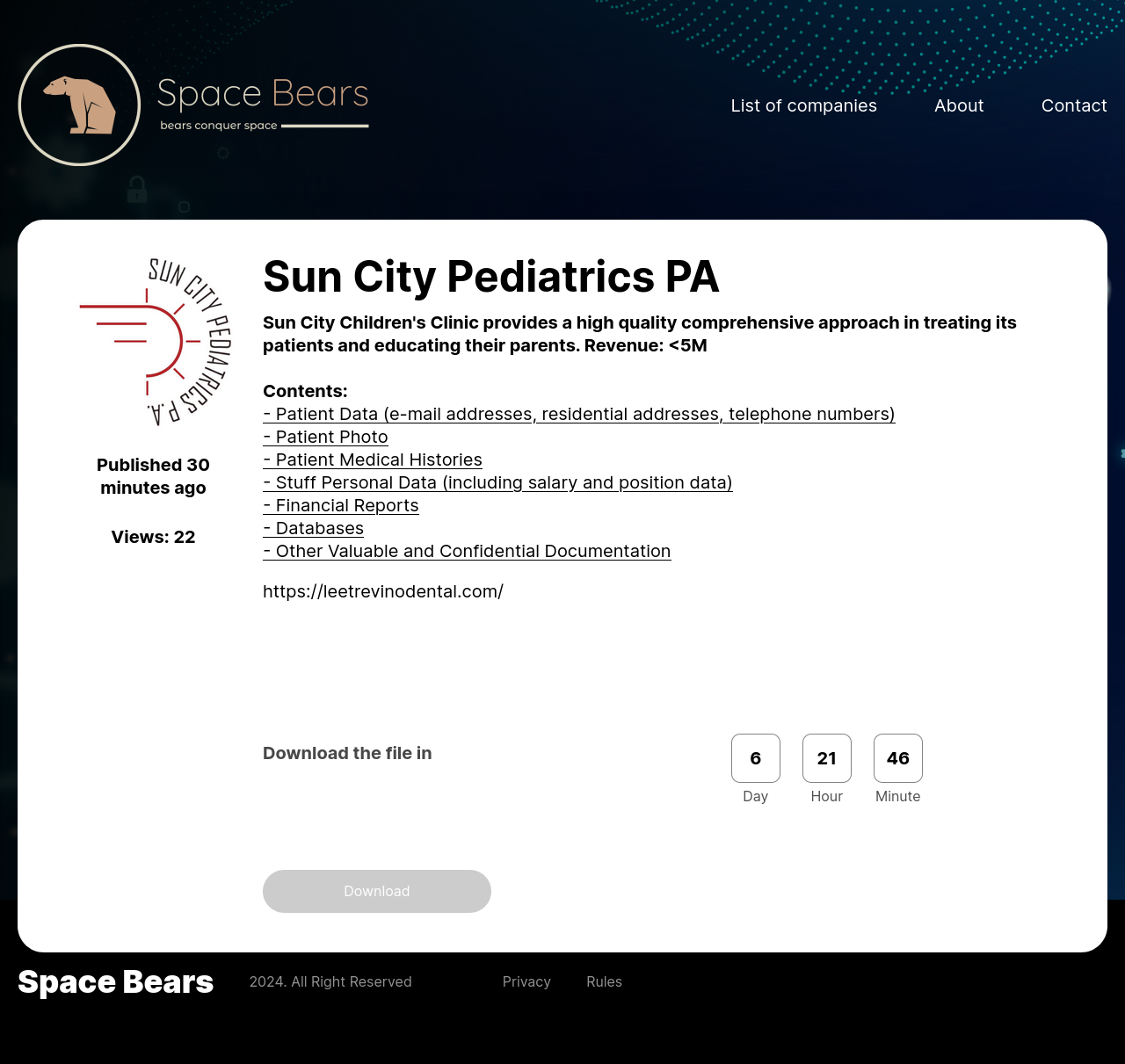Open the Databases link
Screen dimensions: 1125x1064
tap(313, 528)
